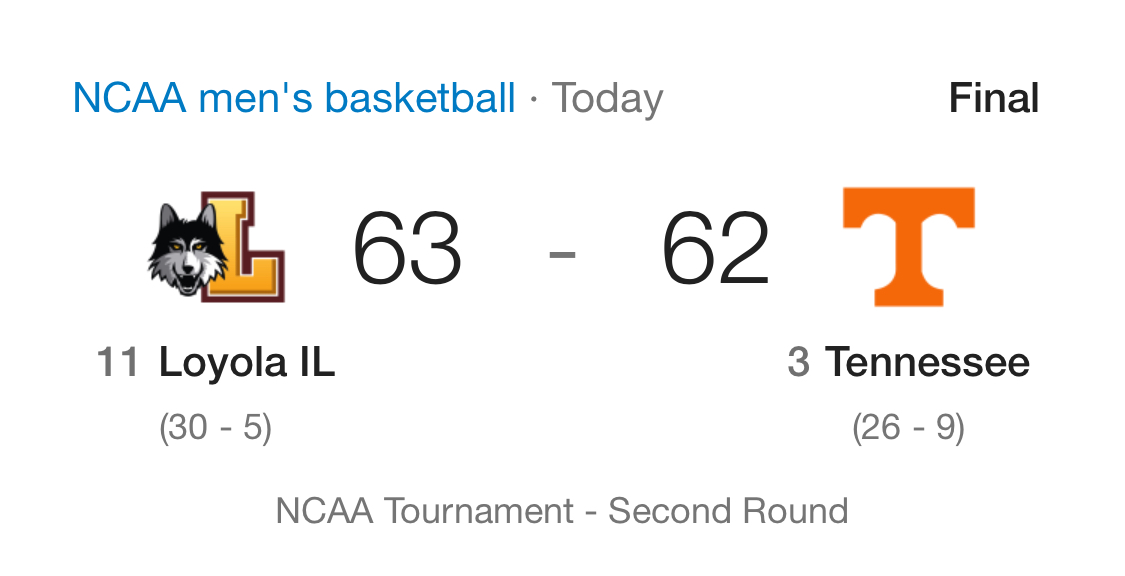Screen dimensions: 1125x576
Task: Click the wolf face in Loyola logo
Action: click(185, 250)
